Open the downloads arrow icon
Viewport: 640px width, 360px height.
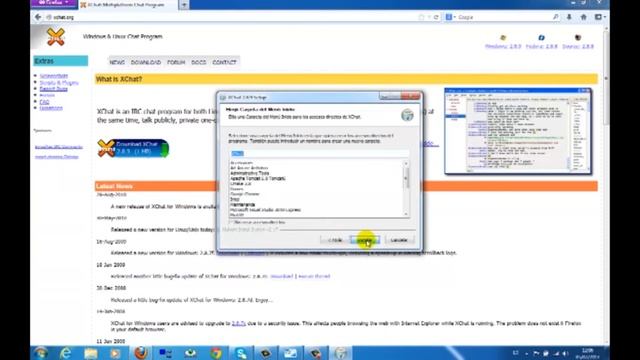(x=569, y=17)
